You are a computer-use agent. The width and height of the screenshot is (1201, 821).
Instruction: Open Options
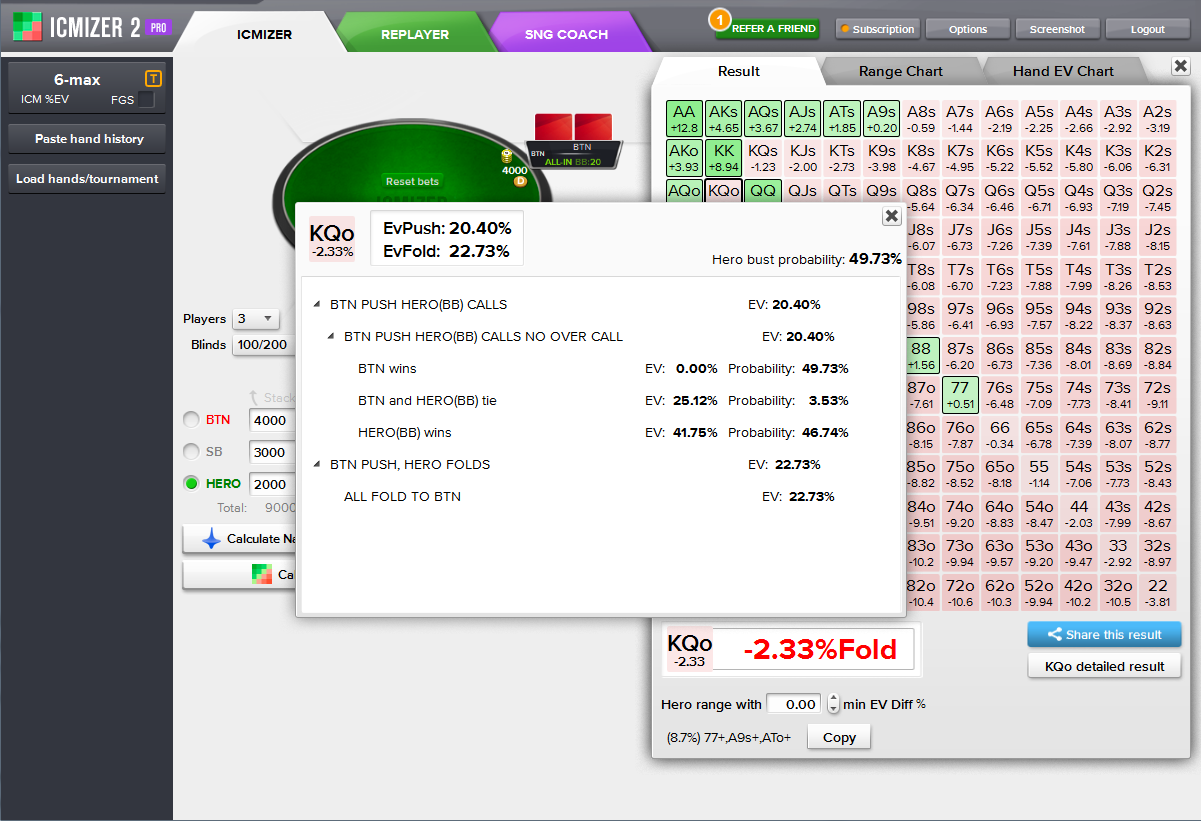coord(968,29)
